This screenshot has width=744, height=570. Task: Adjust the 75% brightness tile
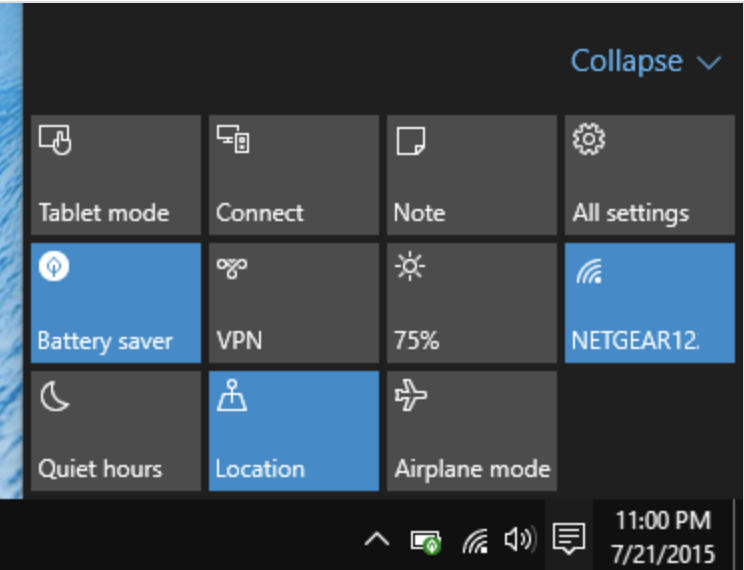(x=472, y=303)
